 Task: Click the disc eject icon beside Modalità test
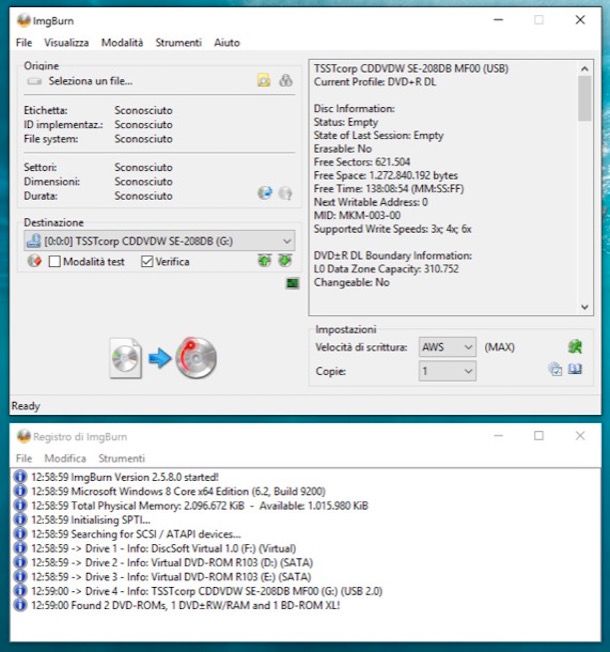pyautogui.click(x=33, y=261)
